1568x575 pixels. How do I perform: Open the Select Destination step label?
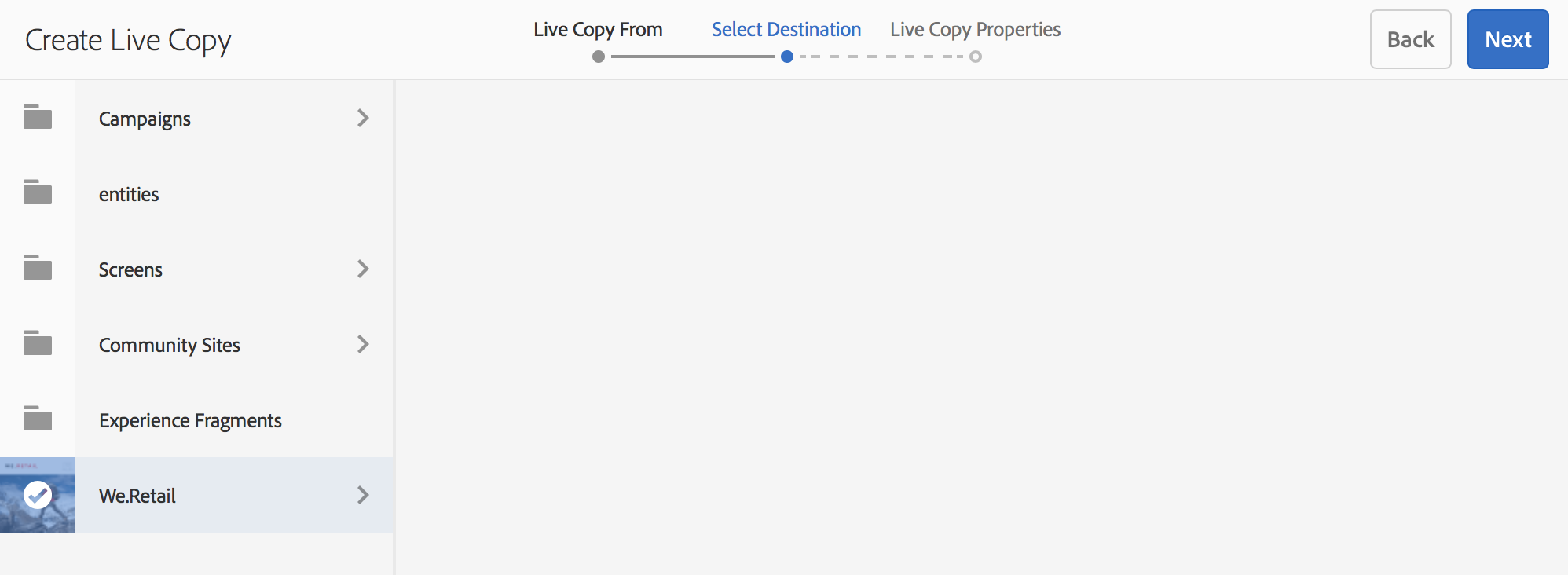click(786, 30)
